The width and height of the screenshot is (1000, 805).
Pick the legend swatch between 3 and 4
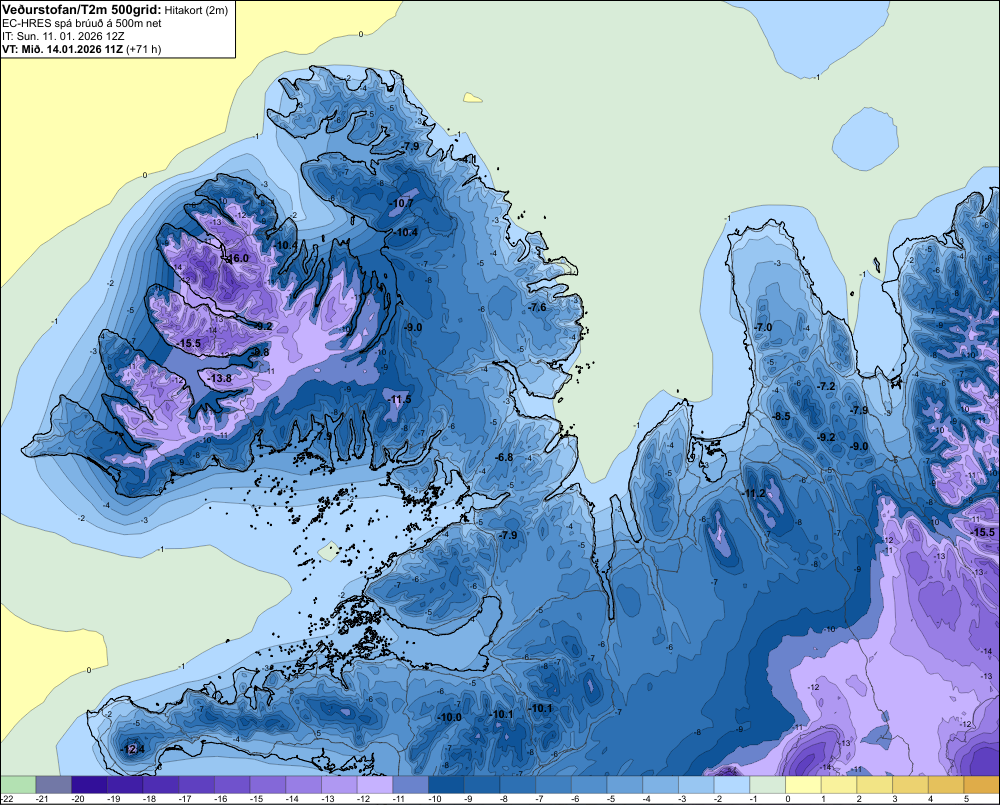(x=910, y=785)
